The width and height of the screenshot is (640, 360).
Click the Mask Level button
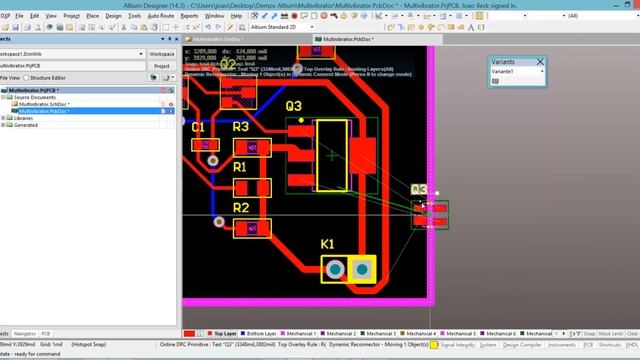pos(610,333)
